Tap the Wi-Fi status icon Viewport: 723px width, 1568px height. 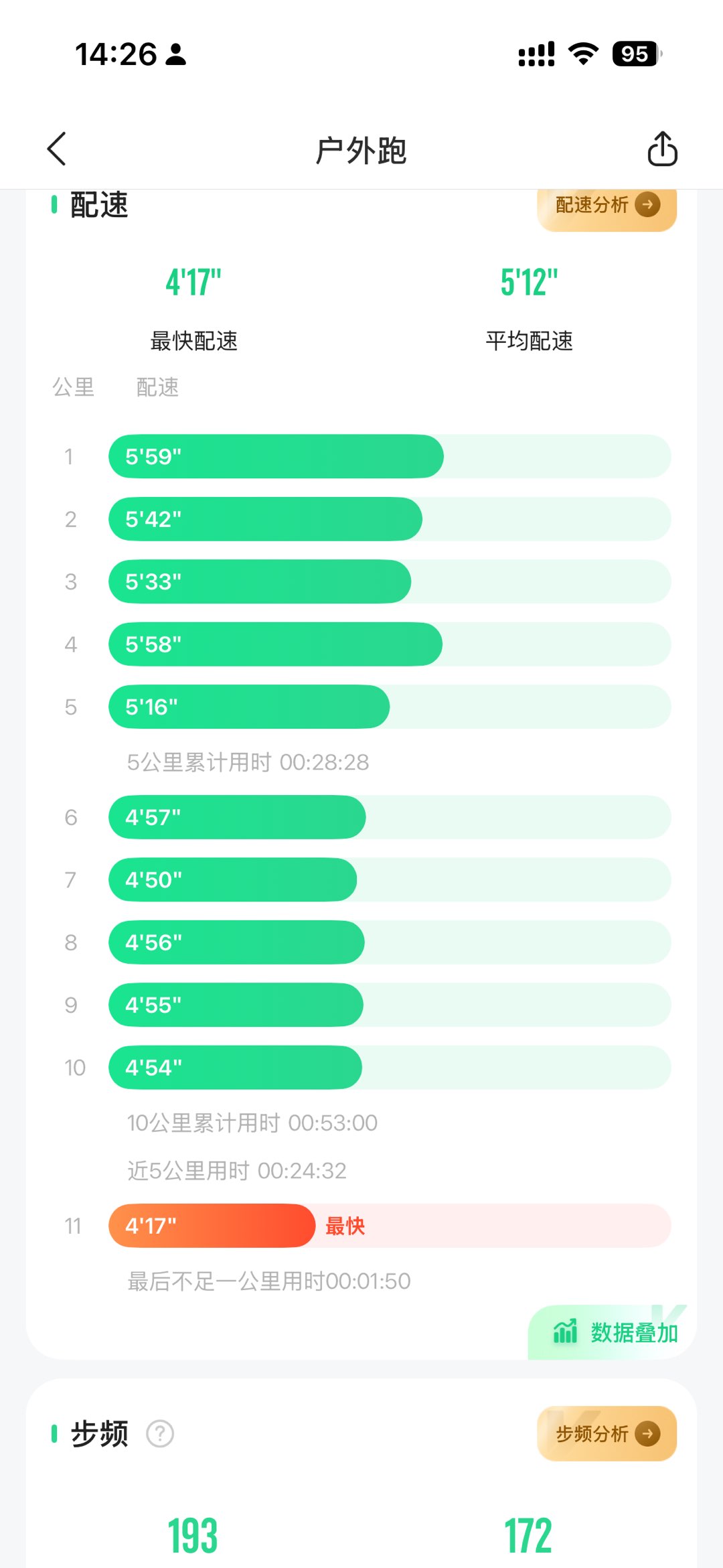pyautogui.click(x=583, y=54)
